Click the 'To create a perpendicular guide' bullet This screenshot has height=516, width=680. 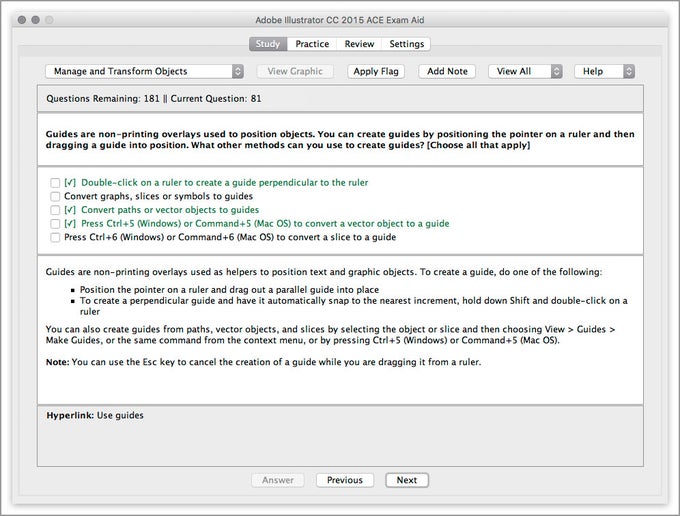[353, 306]
